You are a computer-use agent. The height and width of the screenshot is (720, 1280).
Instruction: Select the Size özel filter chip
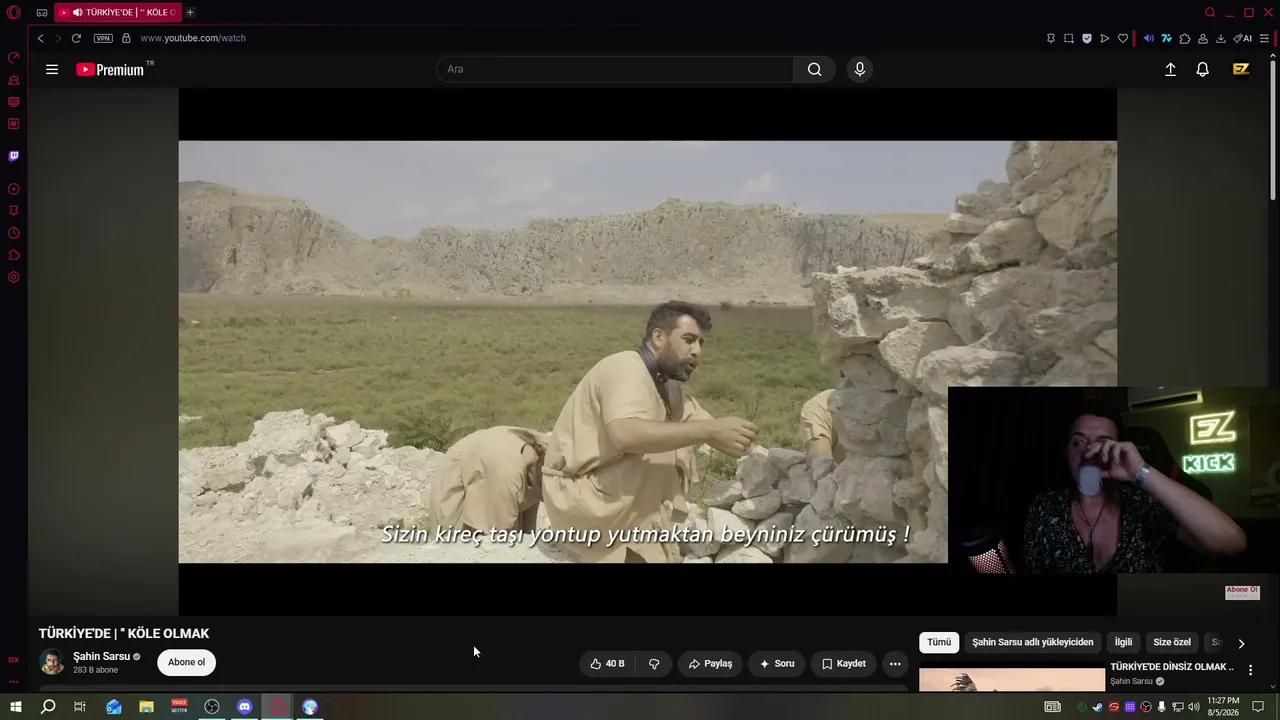(1172, 642)
